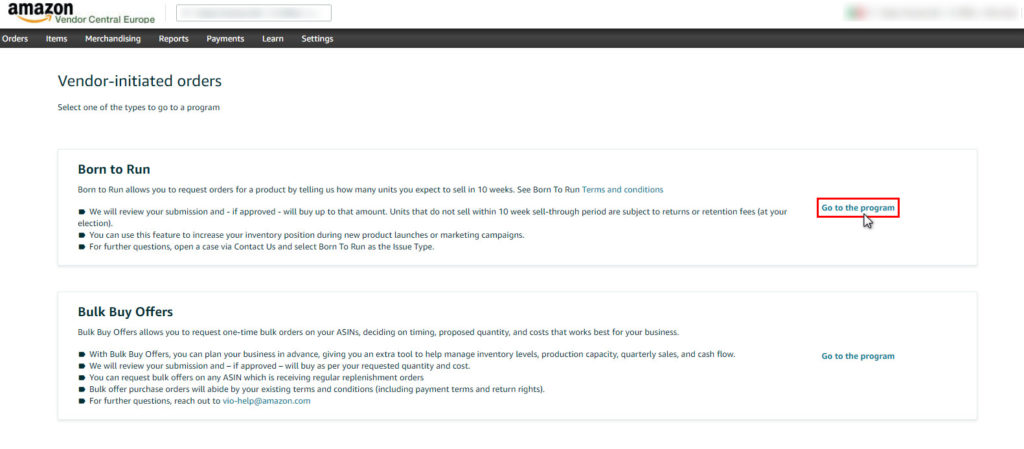Click the vio-help@amazon.com email link

pos(266,401)
